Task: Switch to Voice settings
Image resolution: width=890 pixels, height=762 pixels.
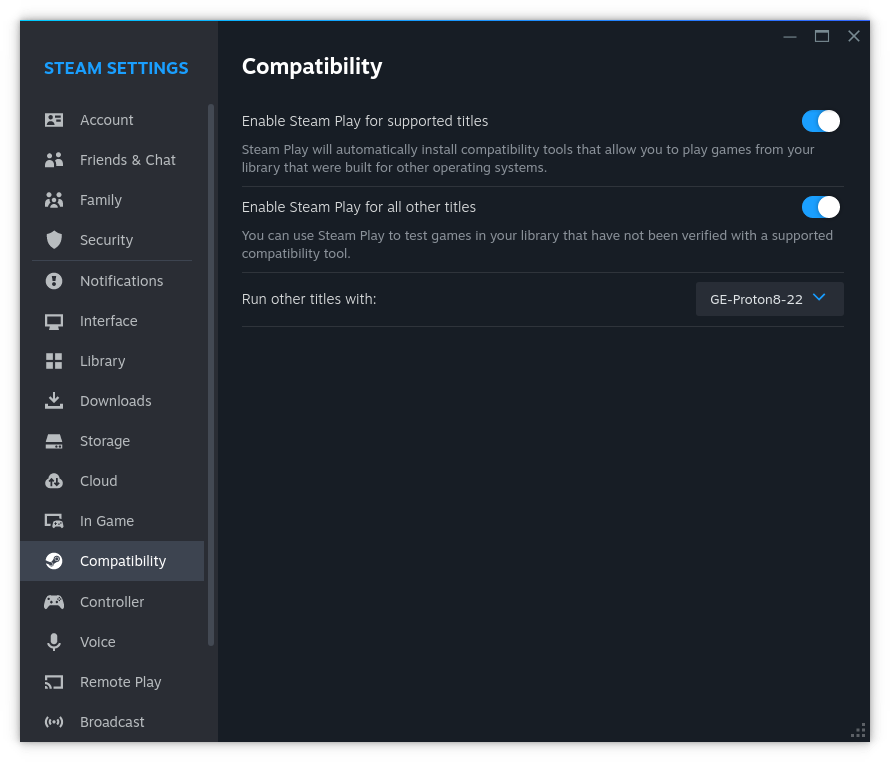Action: coord(112,642)
